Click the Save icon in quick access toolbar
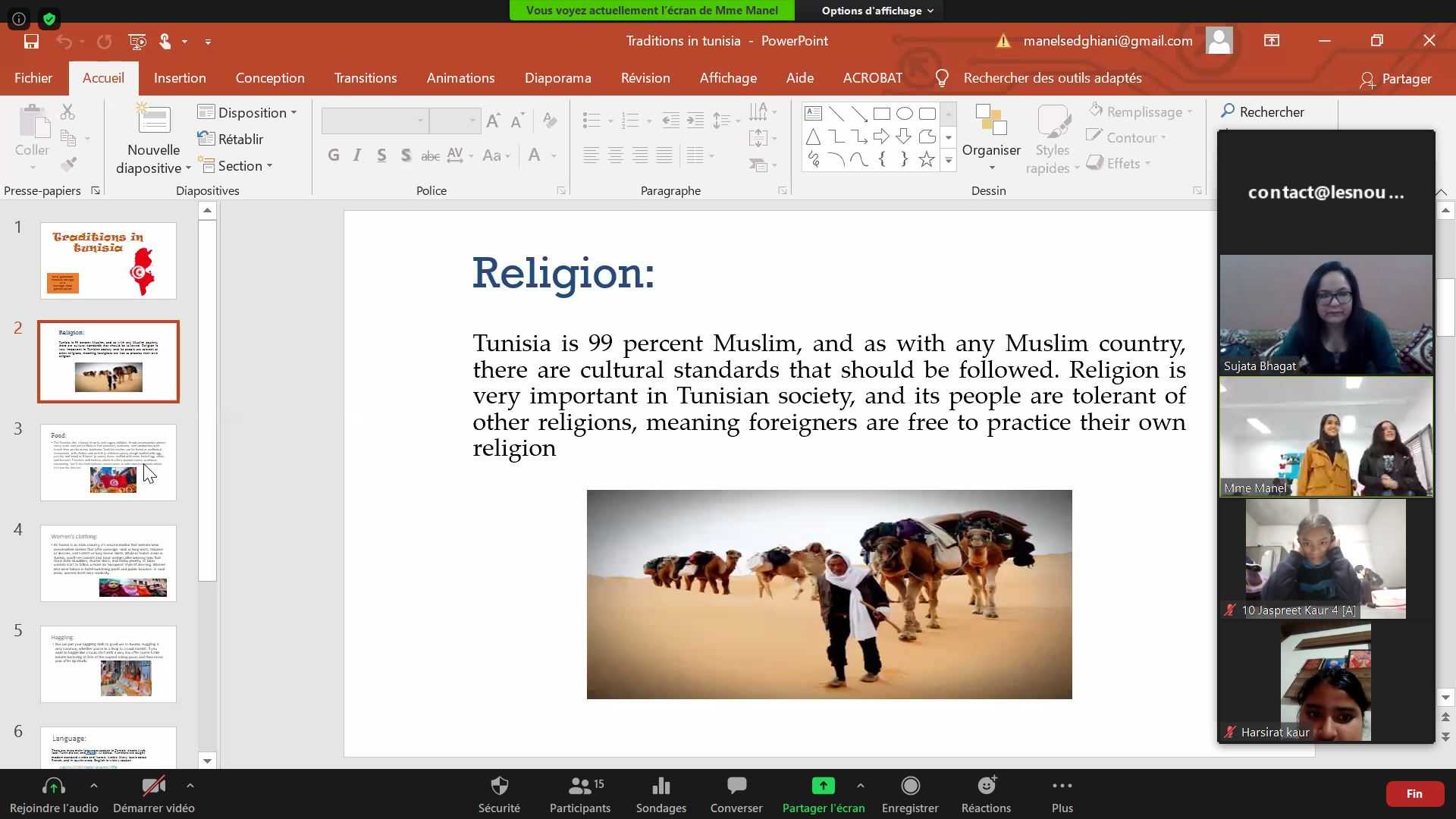This screenshot has width=1456, height=819. pos(31,42)
